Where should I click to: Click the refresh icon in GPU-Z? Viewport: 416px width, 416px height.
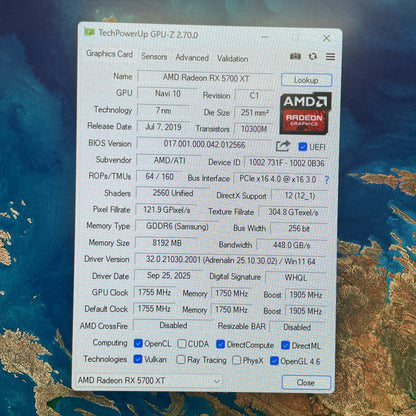point(313,57)
